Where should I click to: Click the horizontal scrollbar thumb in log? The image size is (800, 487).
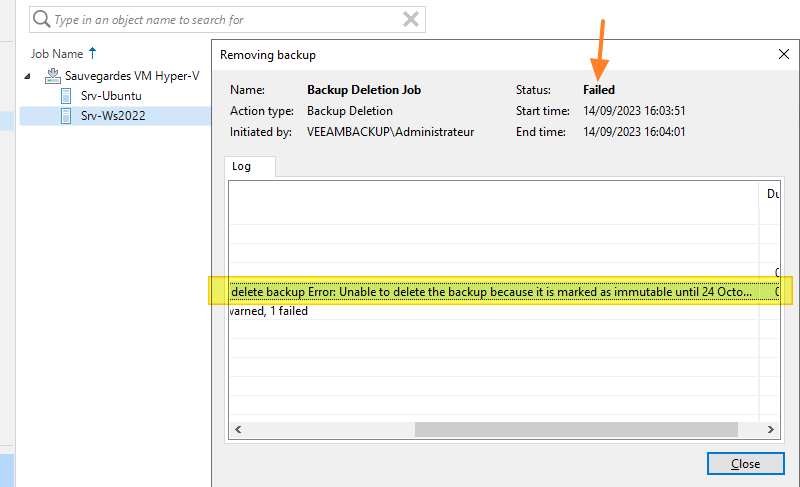click(x=576, y=429)
